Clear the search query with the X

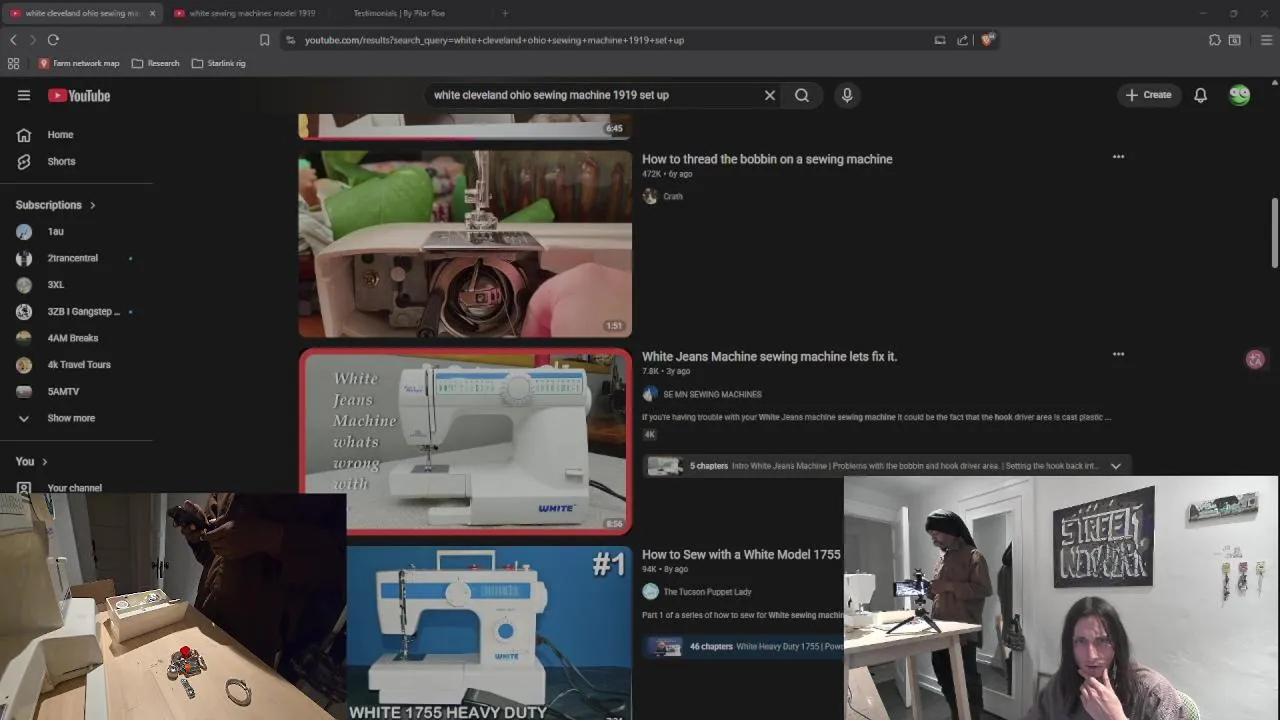click(770, 95)
